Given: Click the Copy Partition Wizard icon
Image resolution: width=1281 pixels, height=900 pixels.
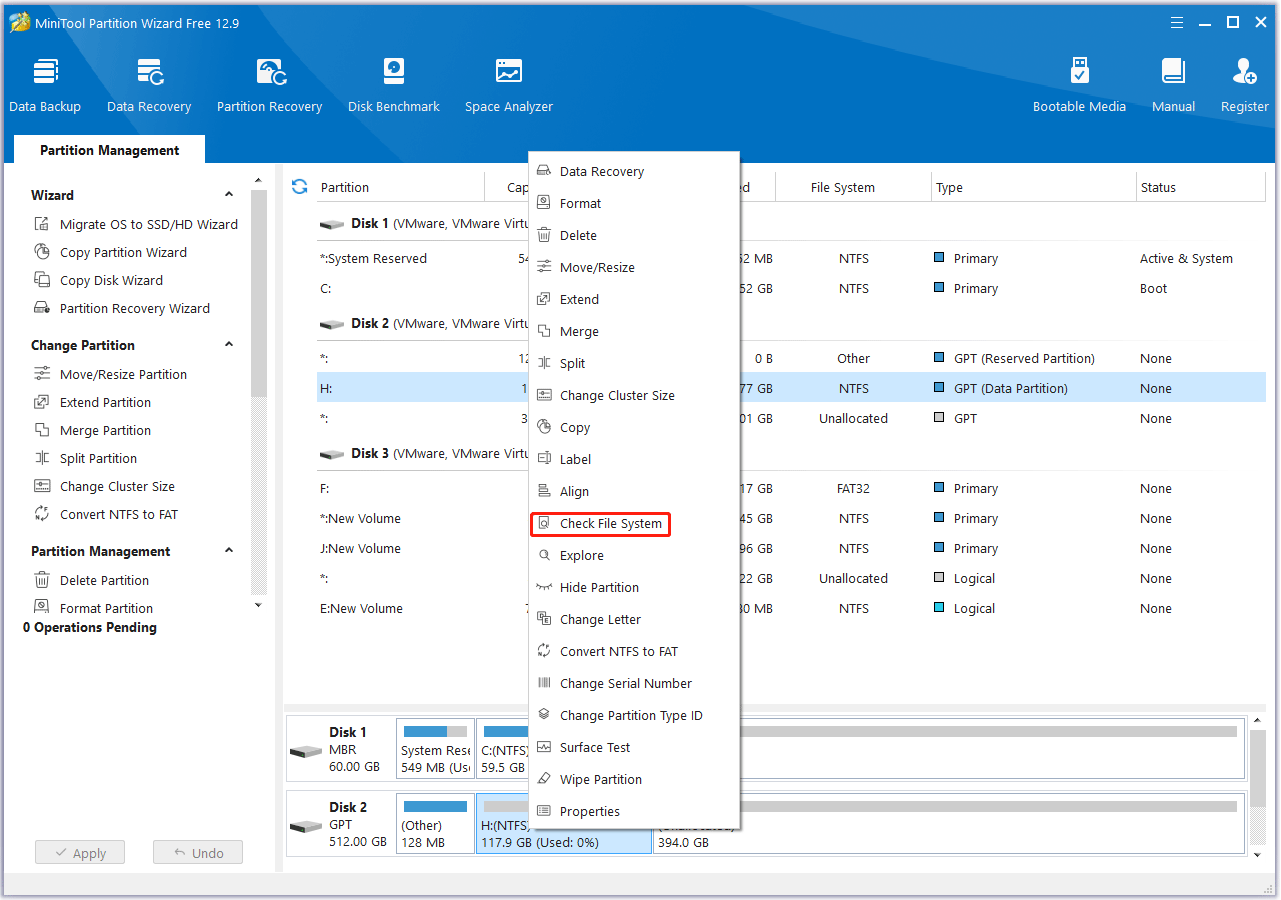Looking at the screenshot, I should click(42, 252).
